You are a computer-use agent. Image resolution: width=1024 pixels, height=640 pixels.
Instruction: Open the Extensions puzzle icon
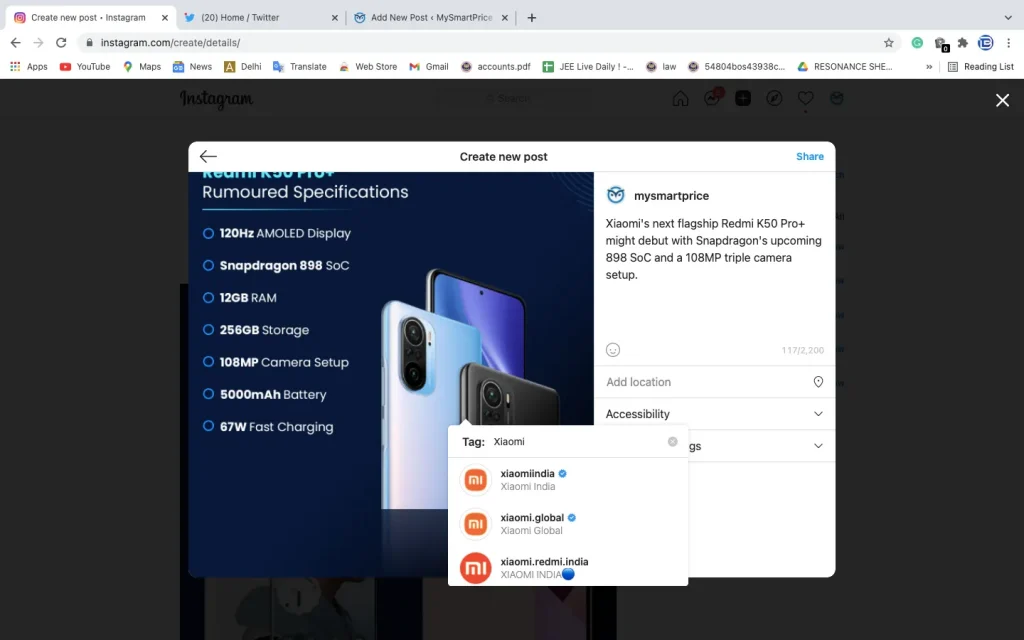(962, 42)
